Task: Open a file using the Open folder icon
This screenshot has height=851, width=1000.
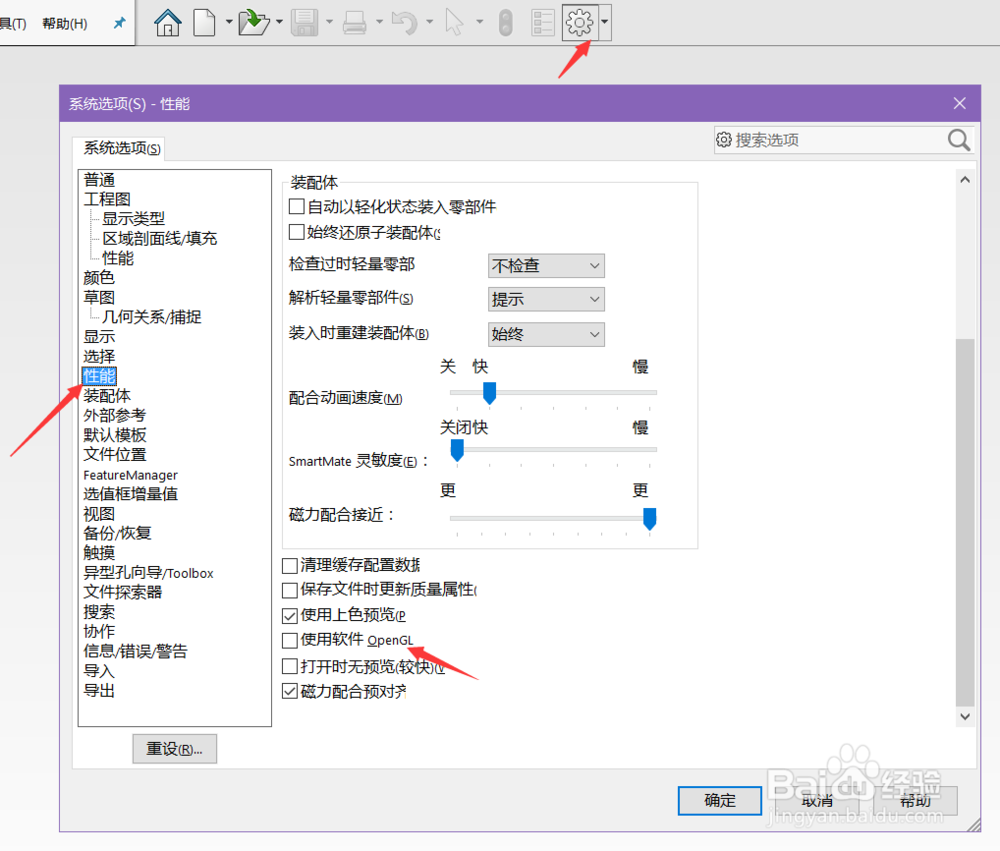Action: 254,21
